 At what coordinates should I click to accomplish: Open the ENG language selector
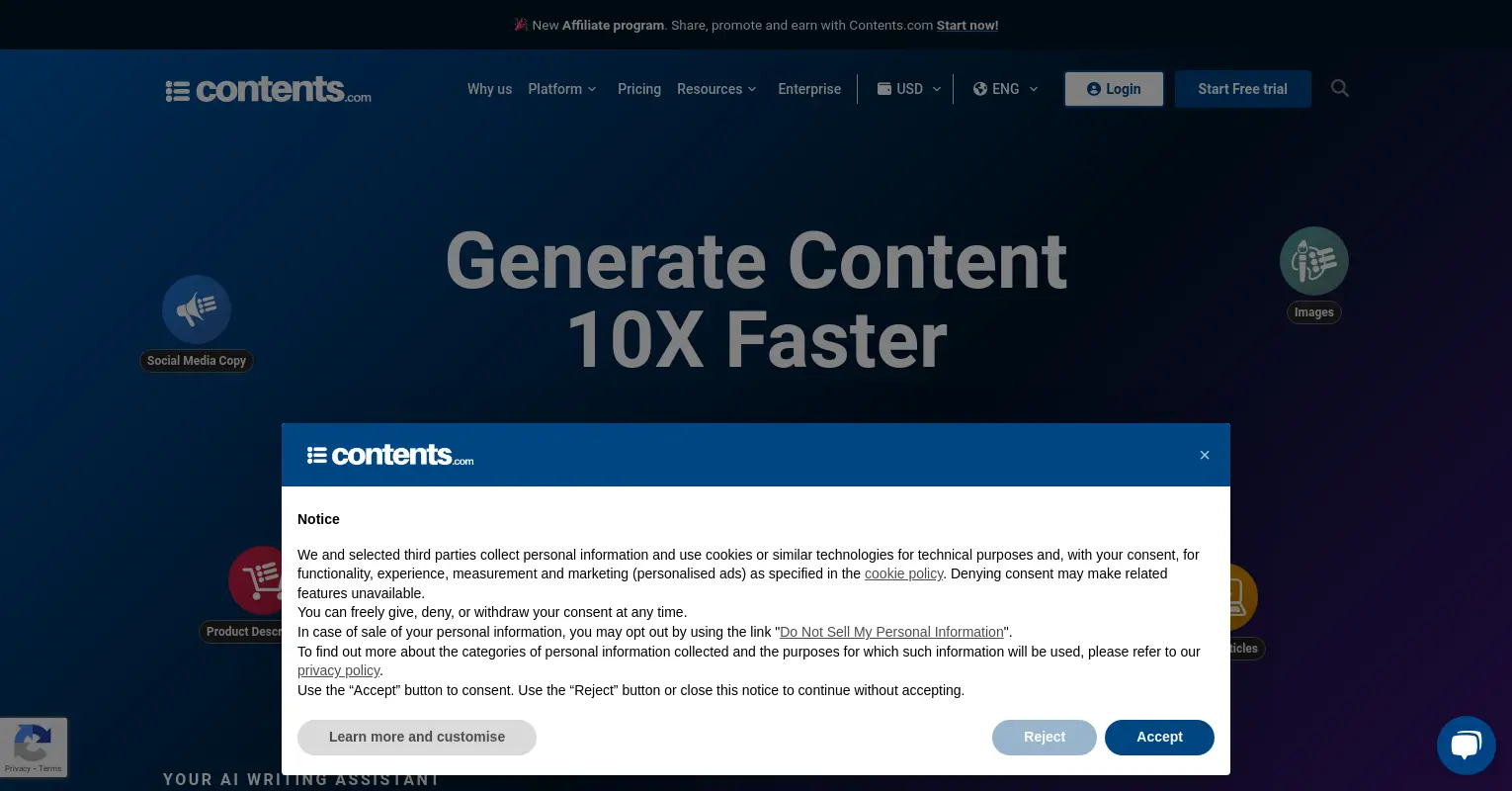(1005, 89)
